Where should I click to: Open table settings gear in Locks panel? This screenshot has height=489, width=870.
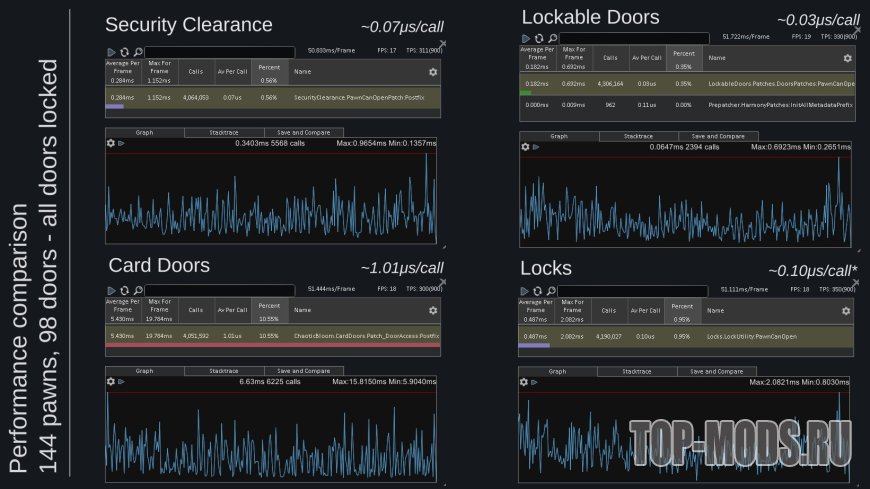(846, 310)
